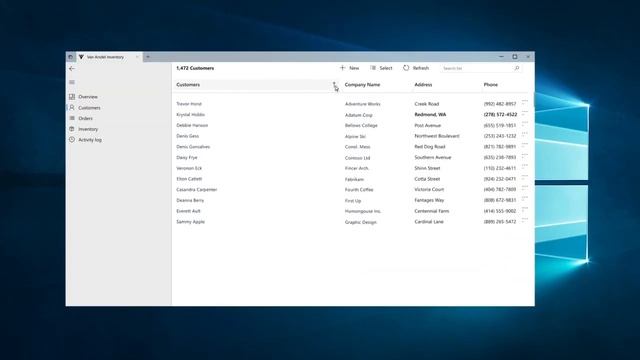640x360 pixels.
Task: Click the list icon beside Select
Action: (x=373, y=68)
